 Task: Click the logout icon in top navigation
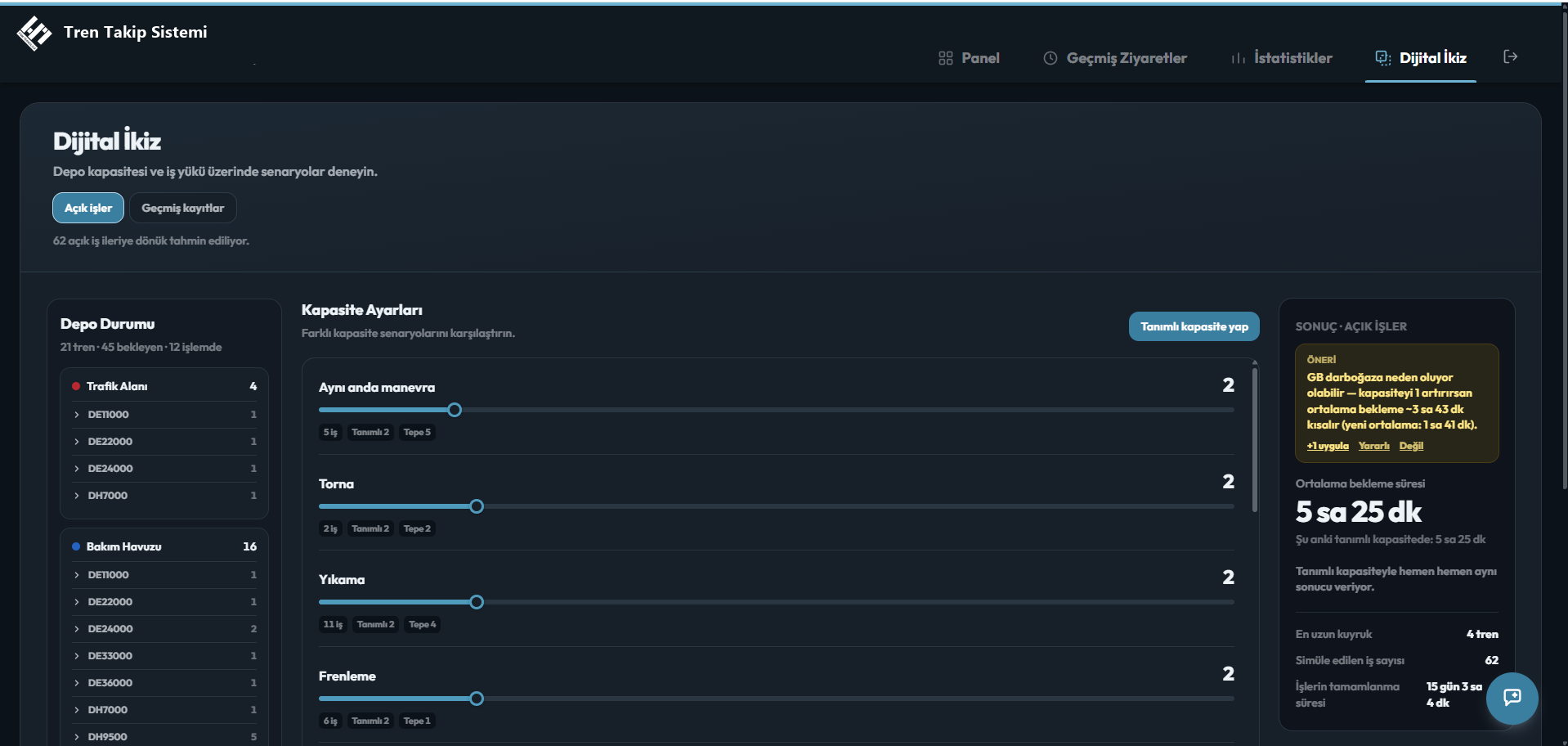[1510, 56]
